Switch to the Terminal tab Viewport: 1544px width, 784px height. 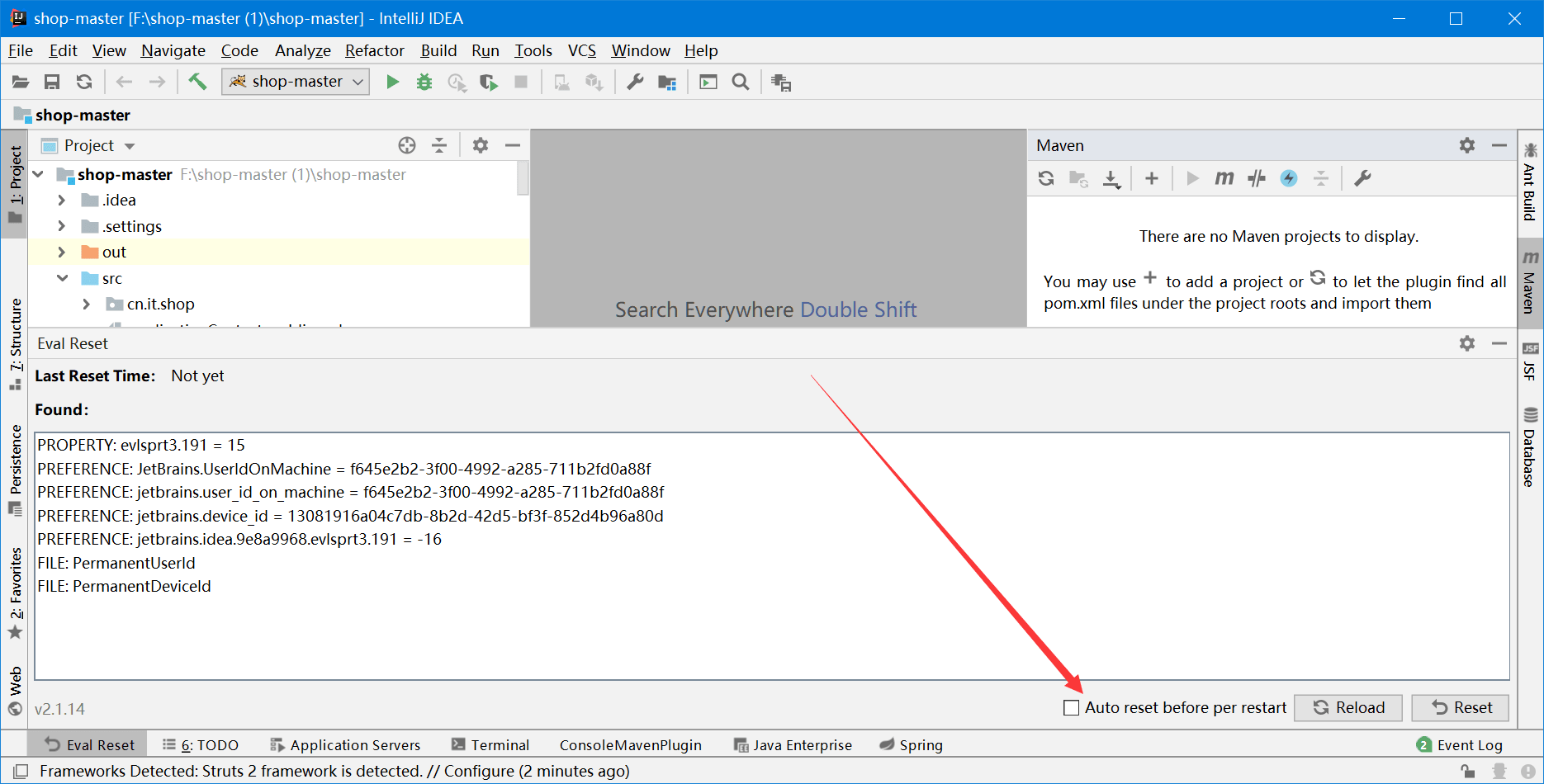(x=490, y=745)
